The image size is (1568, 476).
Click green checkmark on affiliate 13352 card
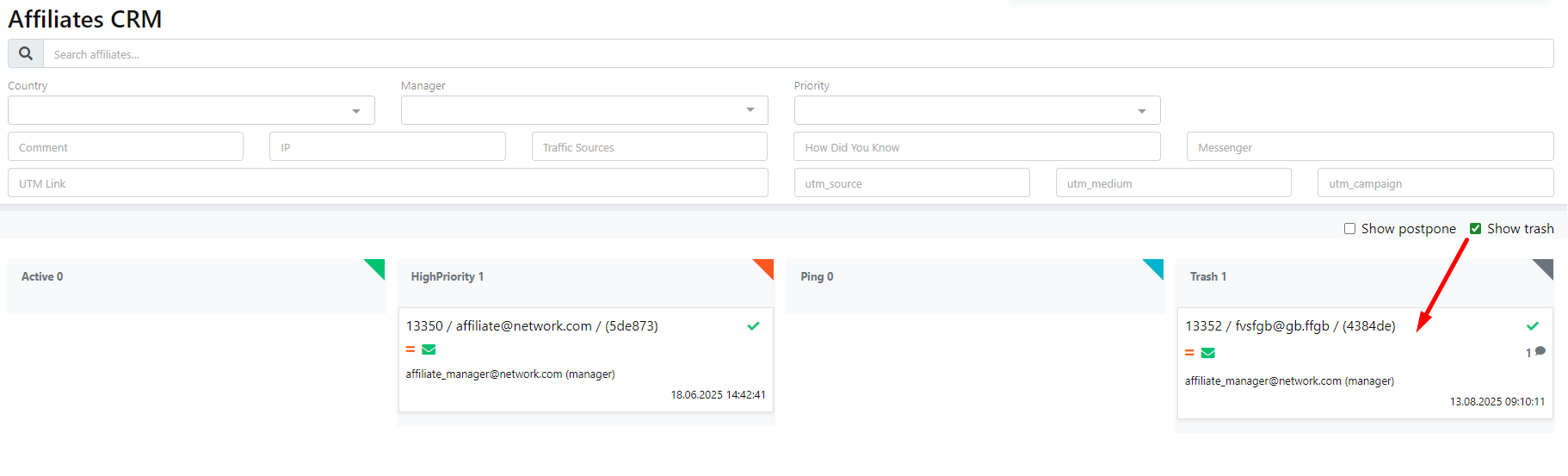coord(1532,326)
